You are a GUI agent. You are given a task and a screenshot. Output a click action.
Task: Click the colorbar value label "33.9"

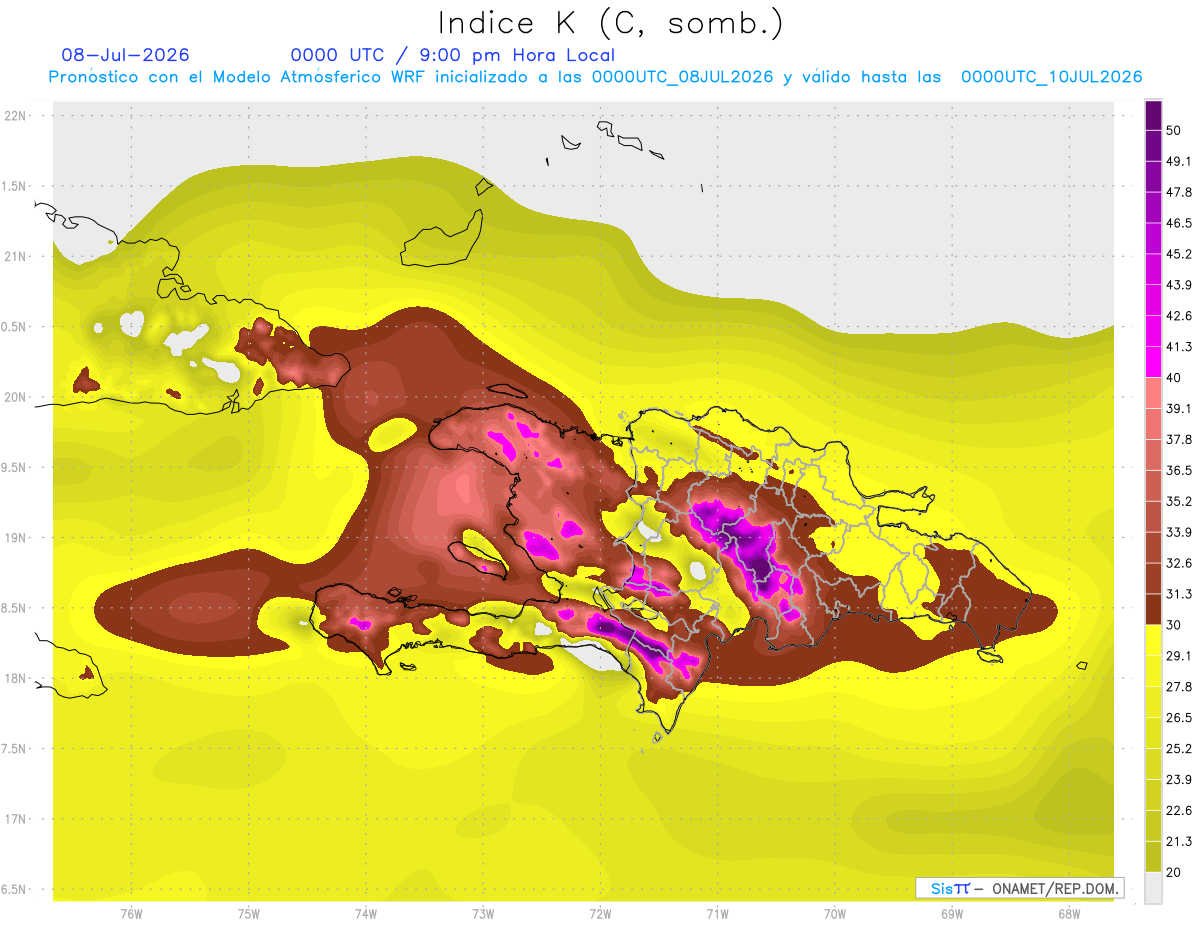pyautogui.click(x=1179, y=532)
